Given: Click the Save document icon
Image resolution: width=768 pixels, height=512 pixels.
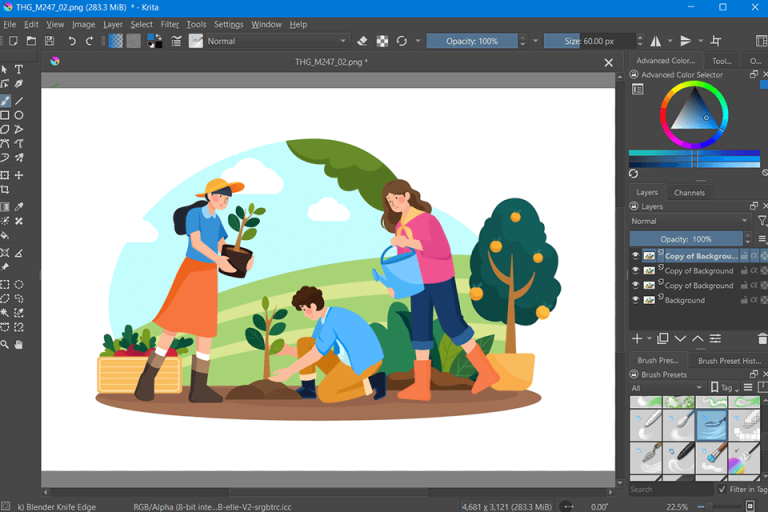Looking at the screenshot, I should [x=49, y=41].
